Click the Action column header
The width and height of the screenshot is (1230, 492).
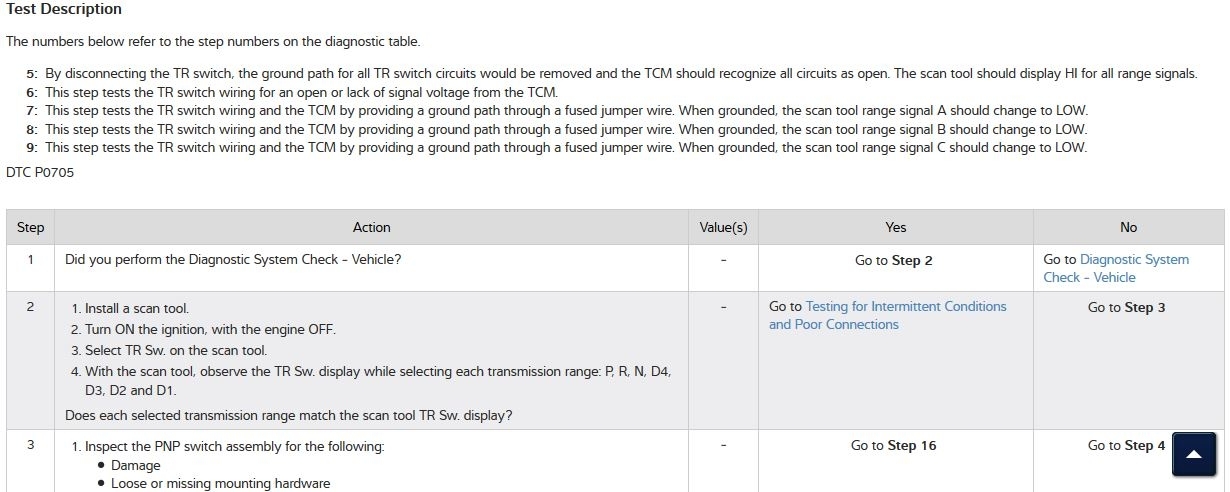(371, 227)
